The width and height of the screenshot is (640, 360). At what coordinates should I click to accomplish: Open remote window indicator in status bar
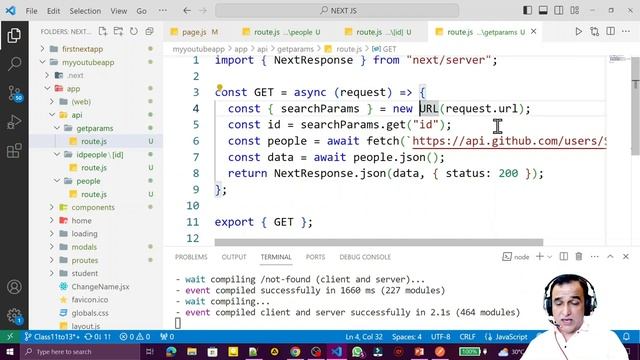[x=10, y=337]
